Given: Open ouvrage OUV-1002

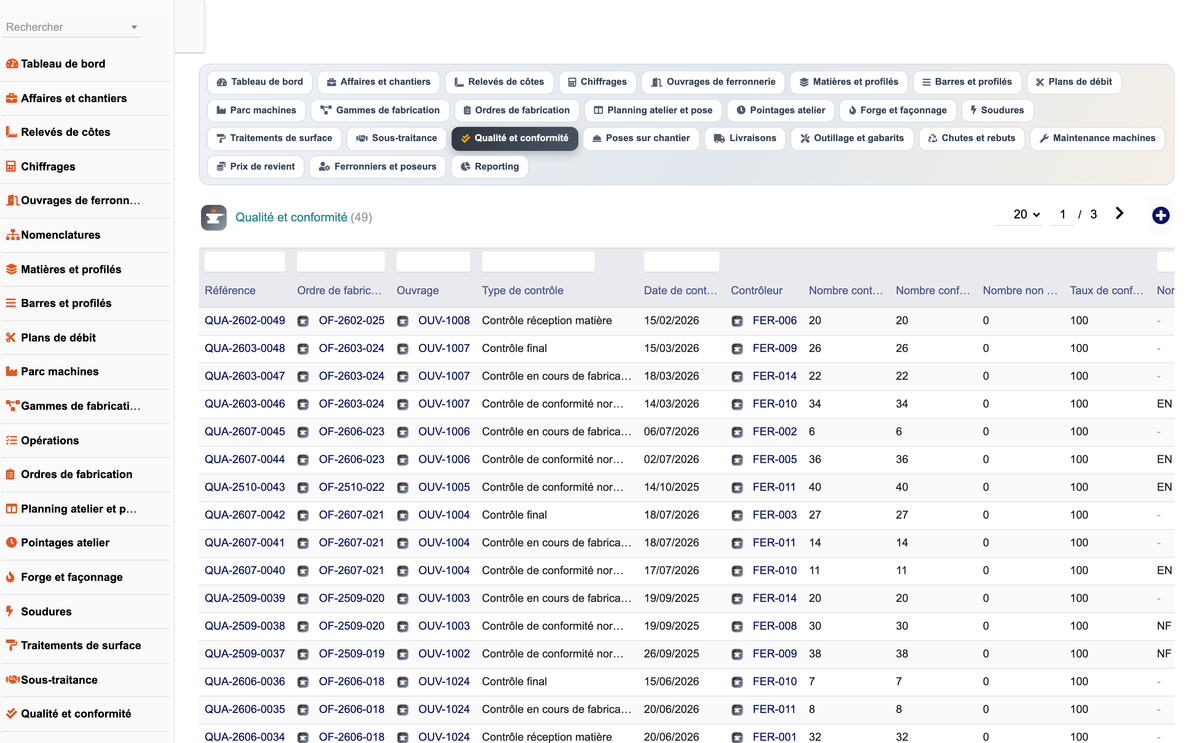Looking at the screenshot, I should pos(444,654).
